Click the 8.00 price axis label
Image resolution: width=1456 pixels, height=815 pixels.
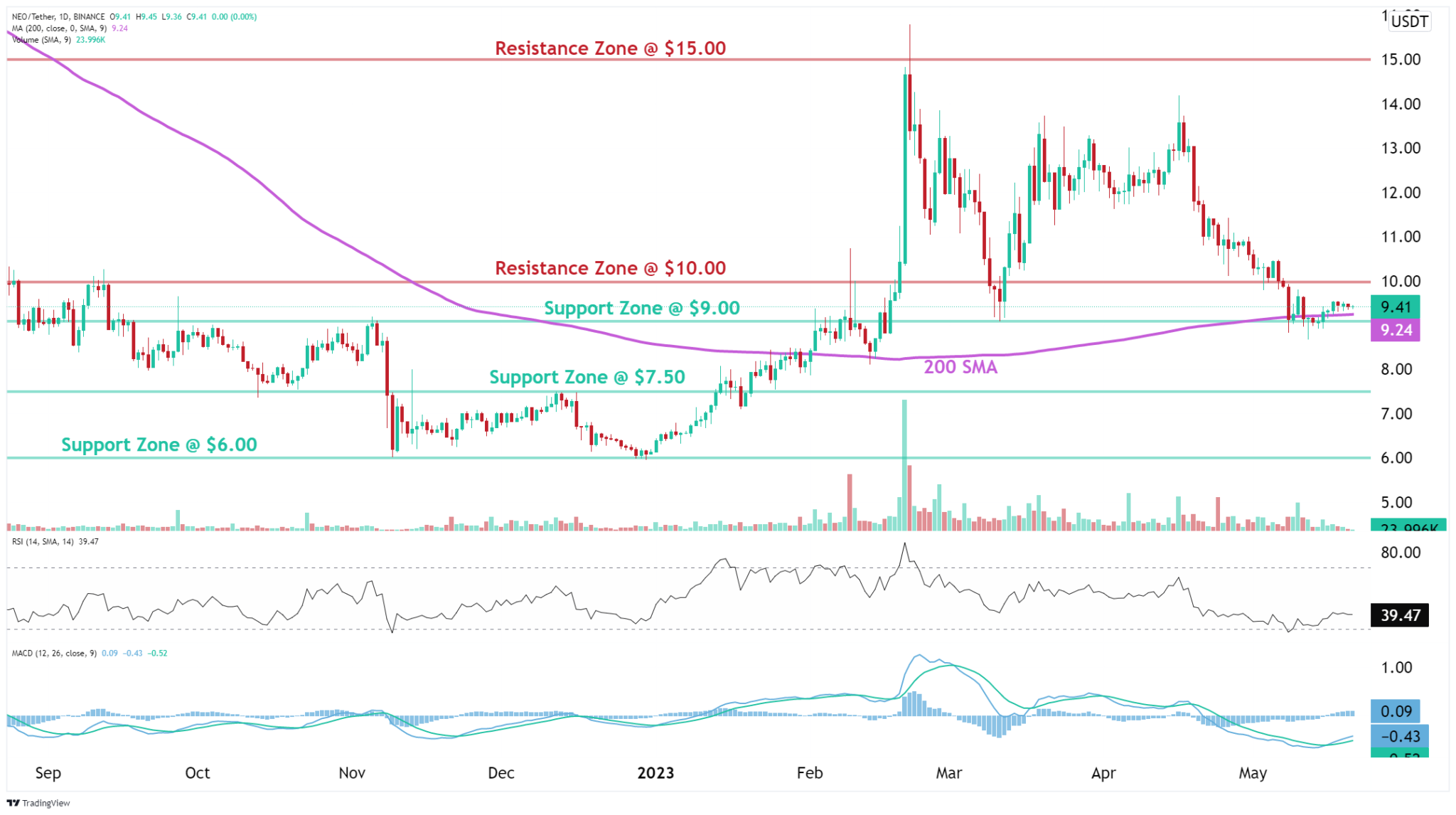coord(1396,369)
